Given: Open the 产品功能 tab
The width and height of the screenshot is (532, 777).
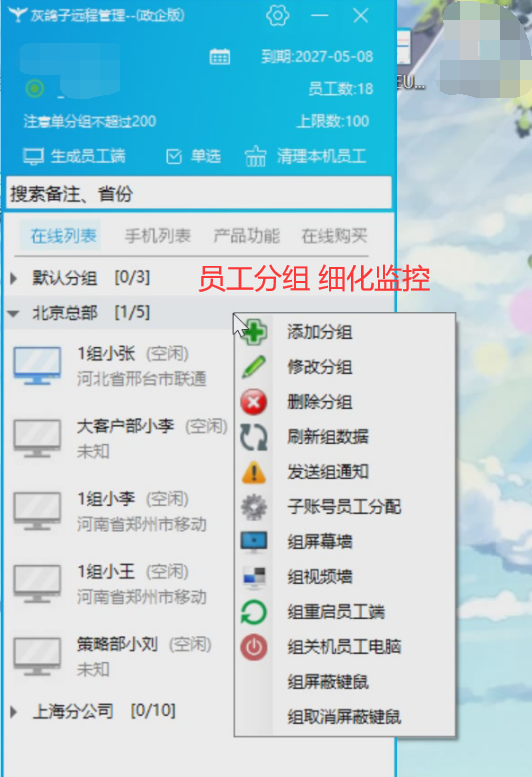Looking at the screenshot, I should click(247, 236).
